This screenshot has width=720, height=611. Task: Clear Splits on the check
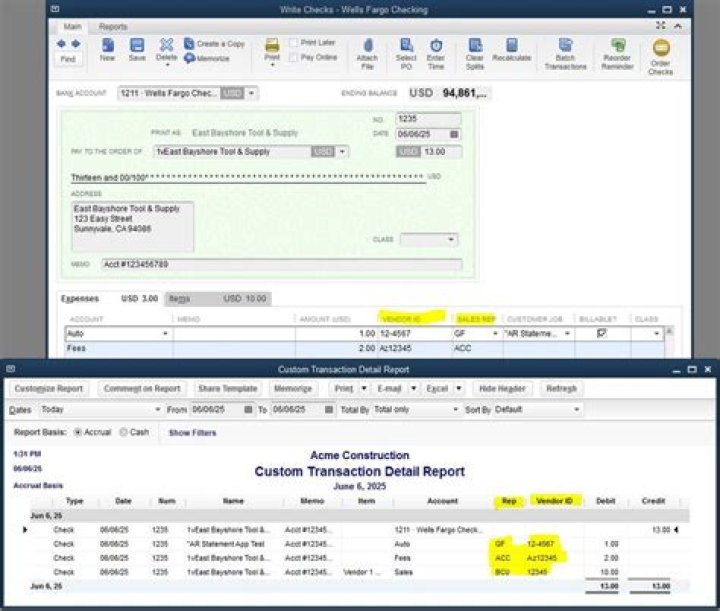pyautogui.click(x=474, y=54)
